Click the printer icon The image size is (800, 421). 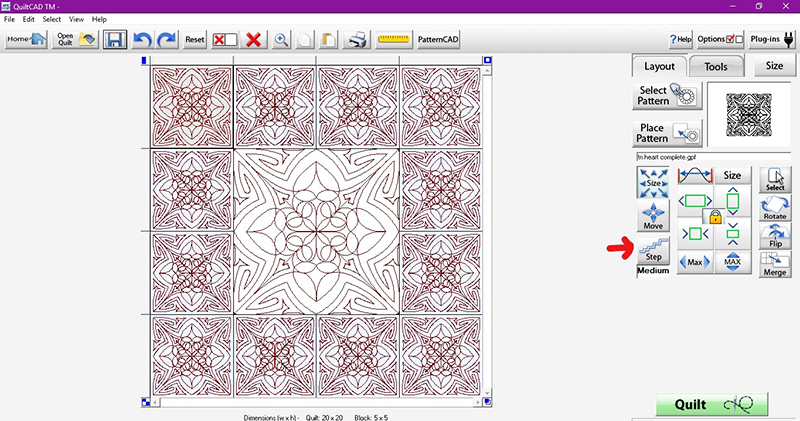pos(356,40)
